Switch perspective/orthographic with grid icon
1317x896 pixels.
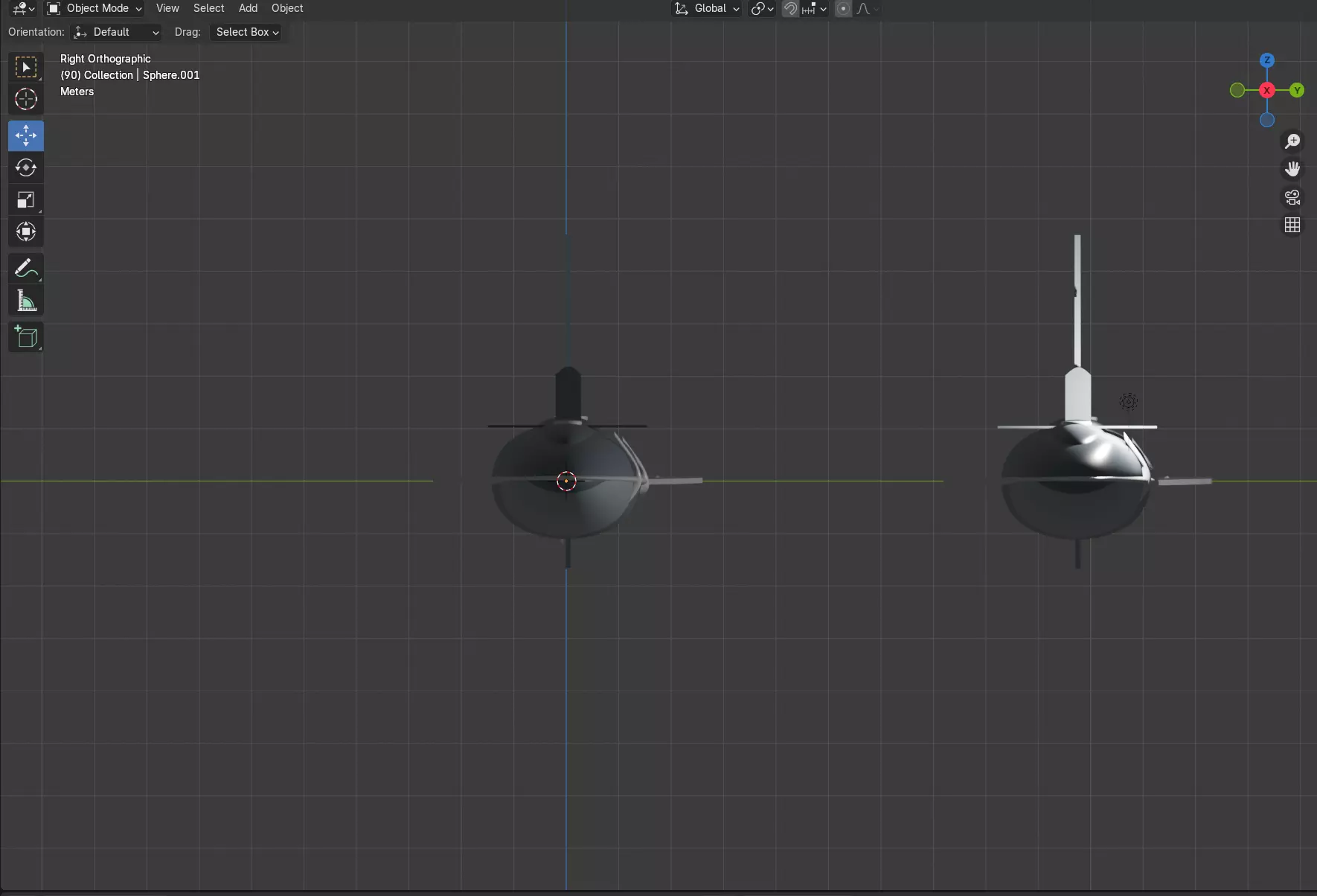(x=1292, y=225)
